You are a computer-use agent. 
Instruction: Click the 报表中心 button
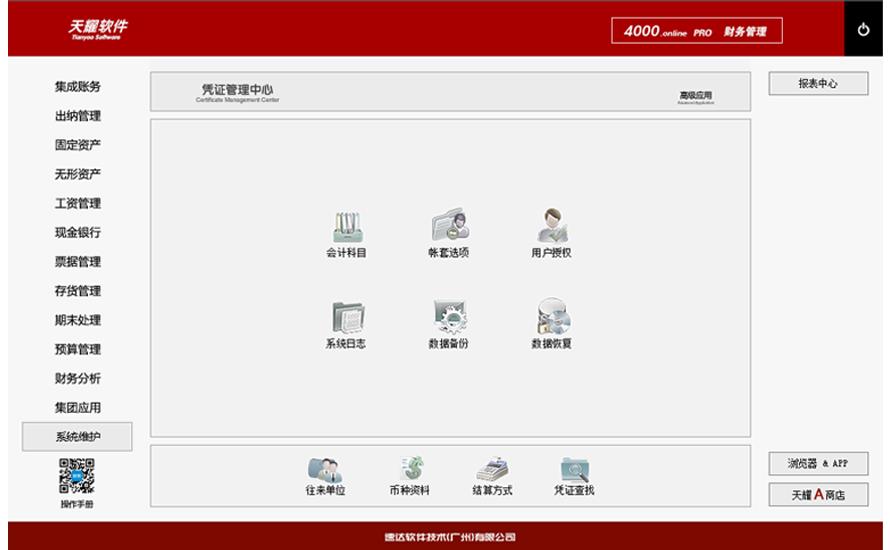pyautogui.click(x=818, y=84)
